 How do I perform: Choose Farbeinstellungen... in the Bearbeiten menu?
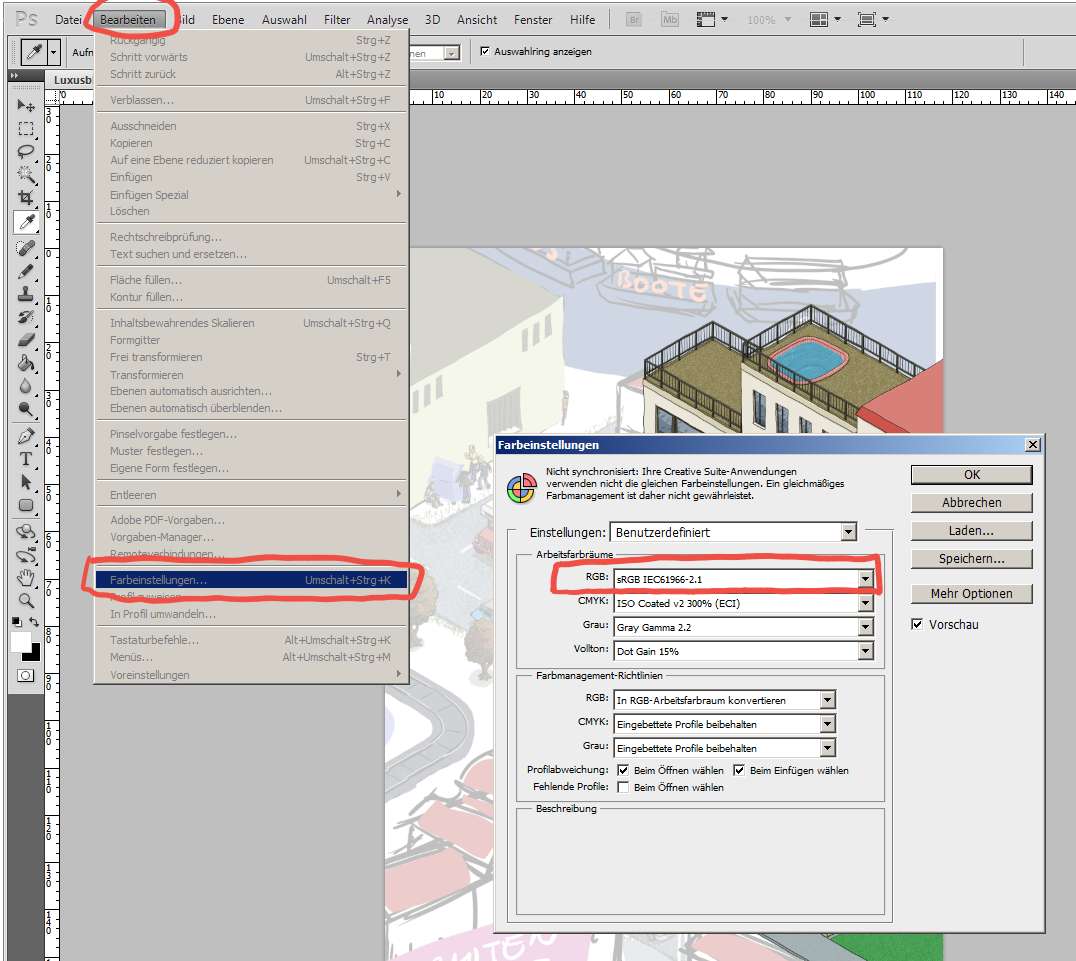point(251,580)
